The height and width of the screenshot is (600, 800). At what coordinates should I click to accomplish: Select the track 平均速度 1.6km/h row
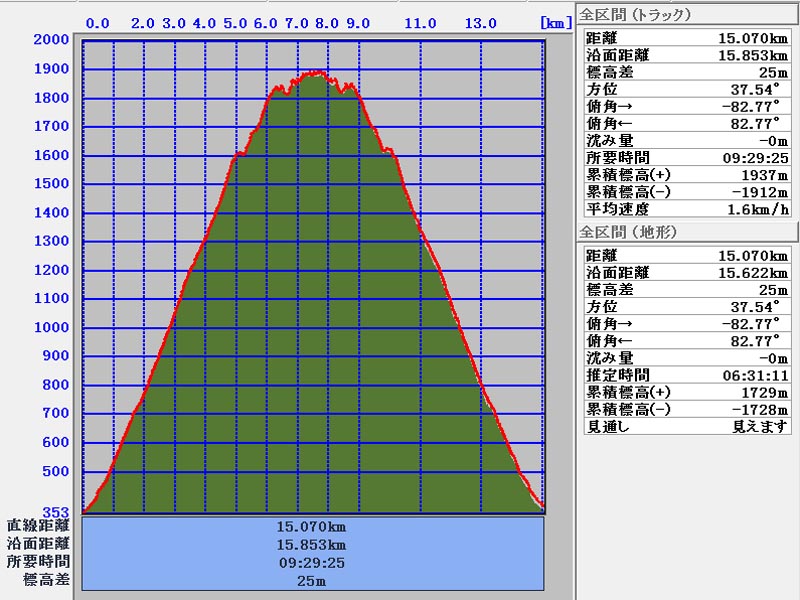point(687,209)
